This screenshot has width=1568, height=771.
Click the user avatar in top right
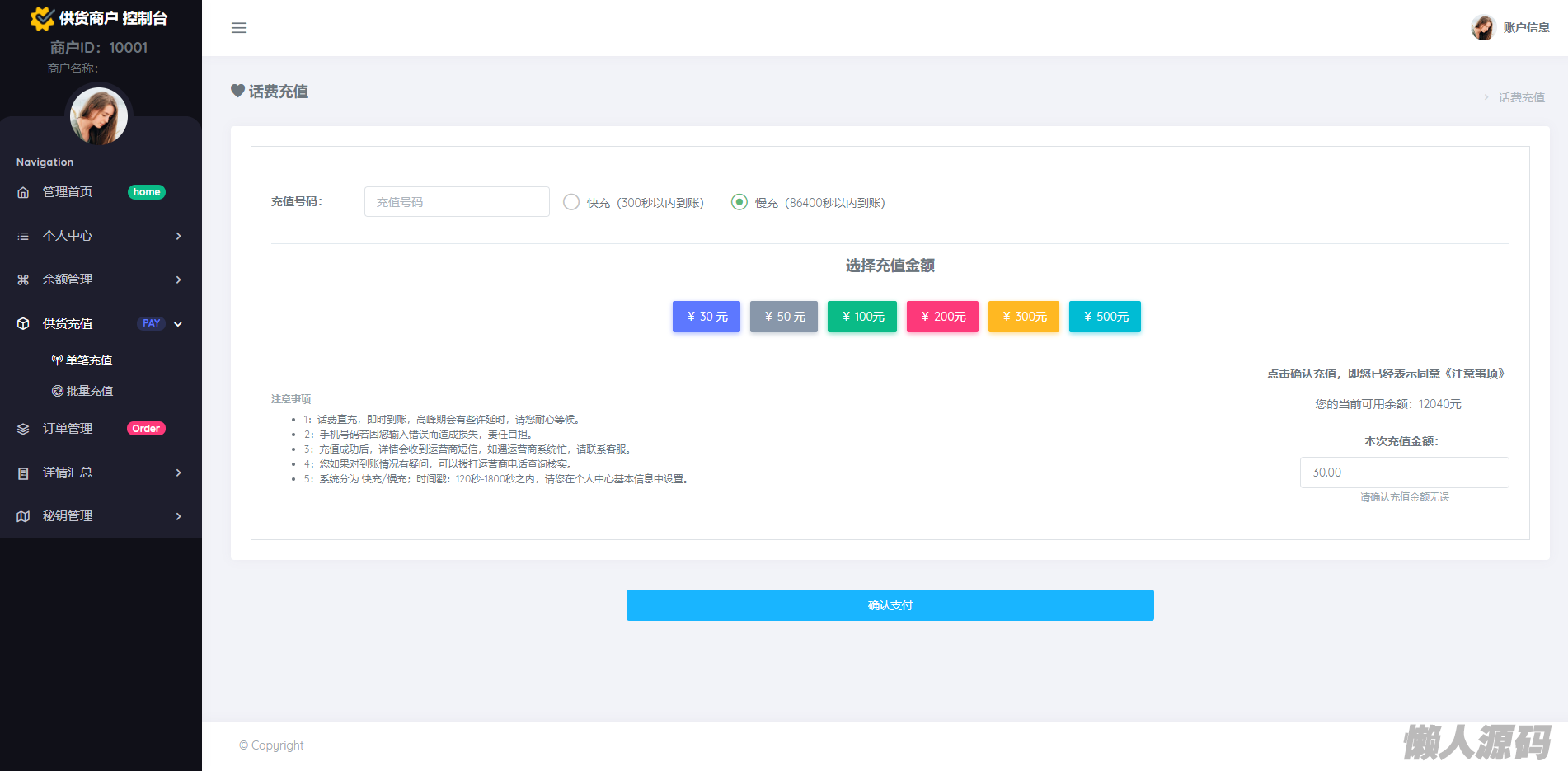pyautogui.click(x=1482, y=28)
